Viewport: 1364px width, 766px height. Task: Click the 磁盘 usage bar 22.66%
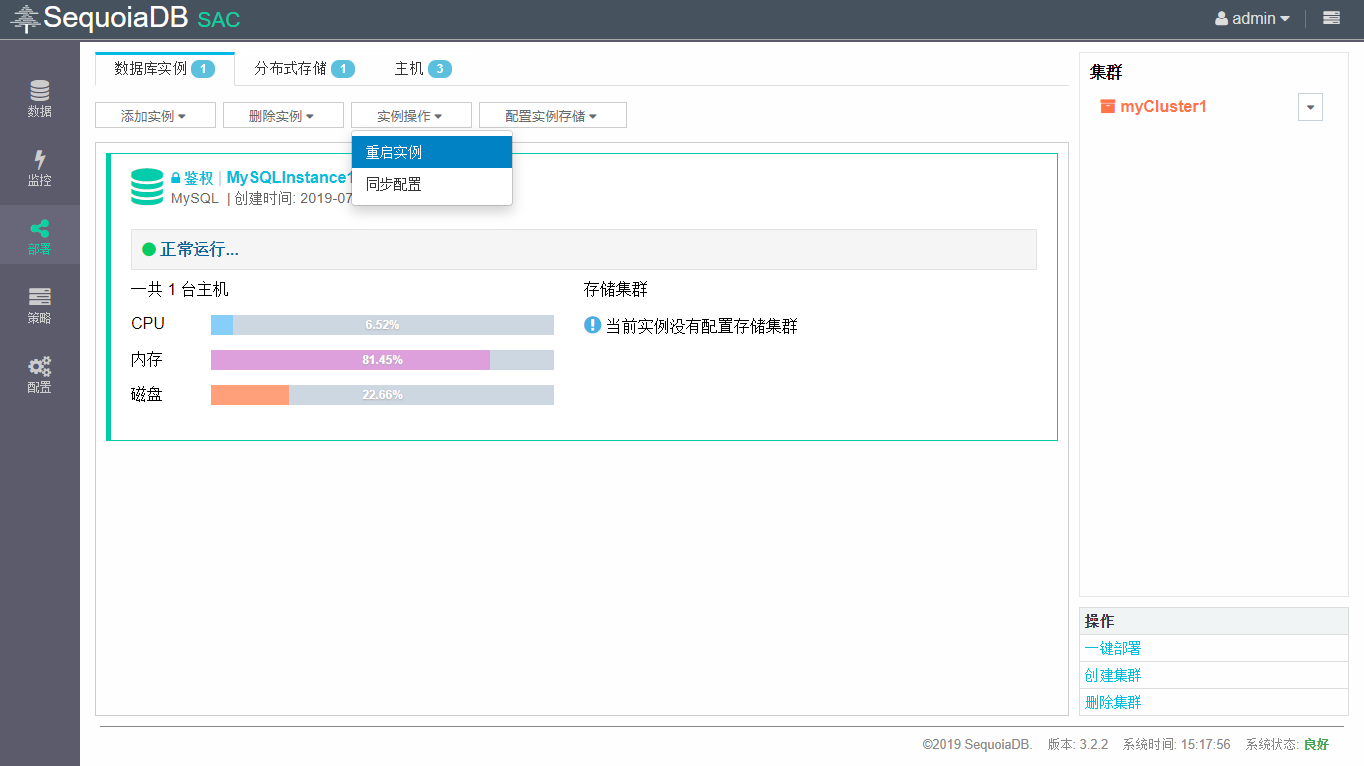[x=382, y=395]
